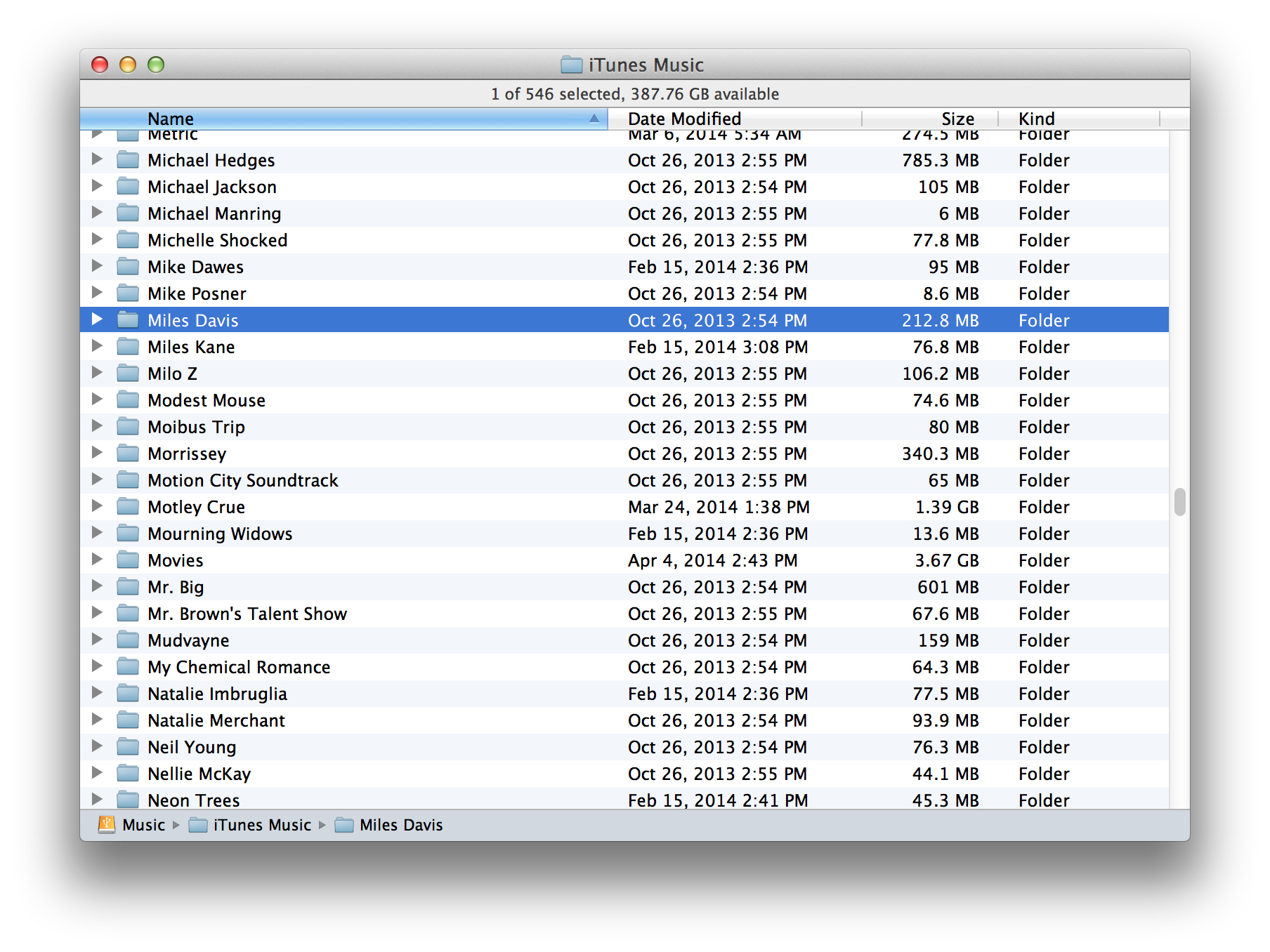This screenshot has width=1270, height=952.
Task: Click the Modest Mouse folder icon
Action: click(128, 399)
